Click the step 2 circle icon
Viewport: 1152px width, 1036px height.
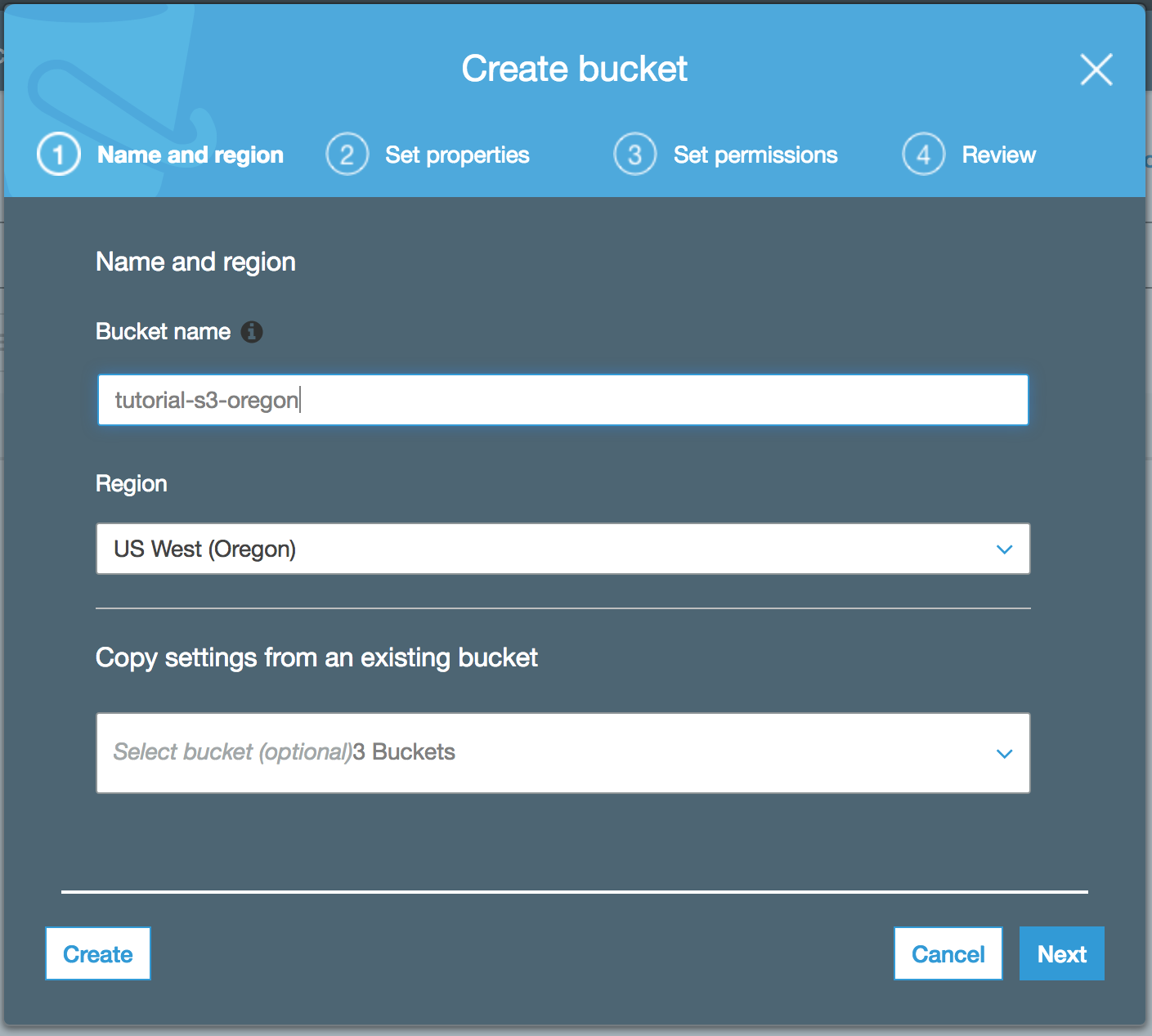coord(347,155)
